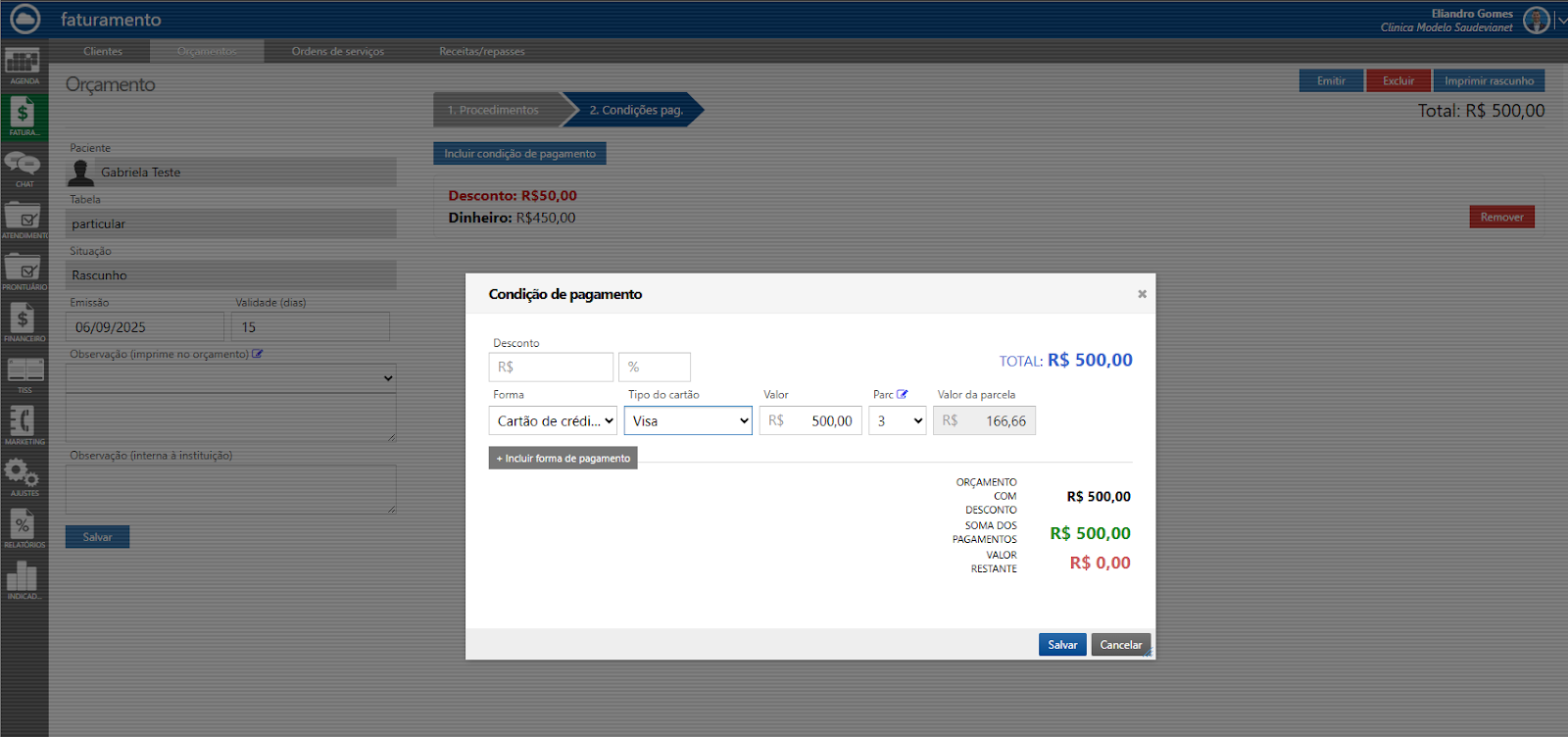Click the Desconto R$ input field

(x=551, y=368)
